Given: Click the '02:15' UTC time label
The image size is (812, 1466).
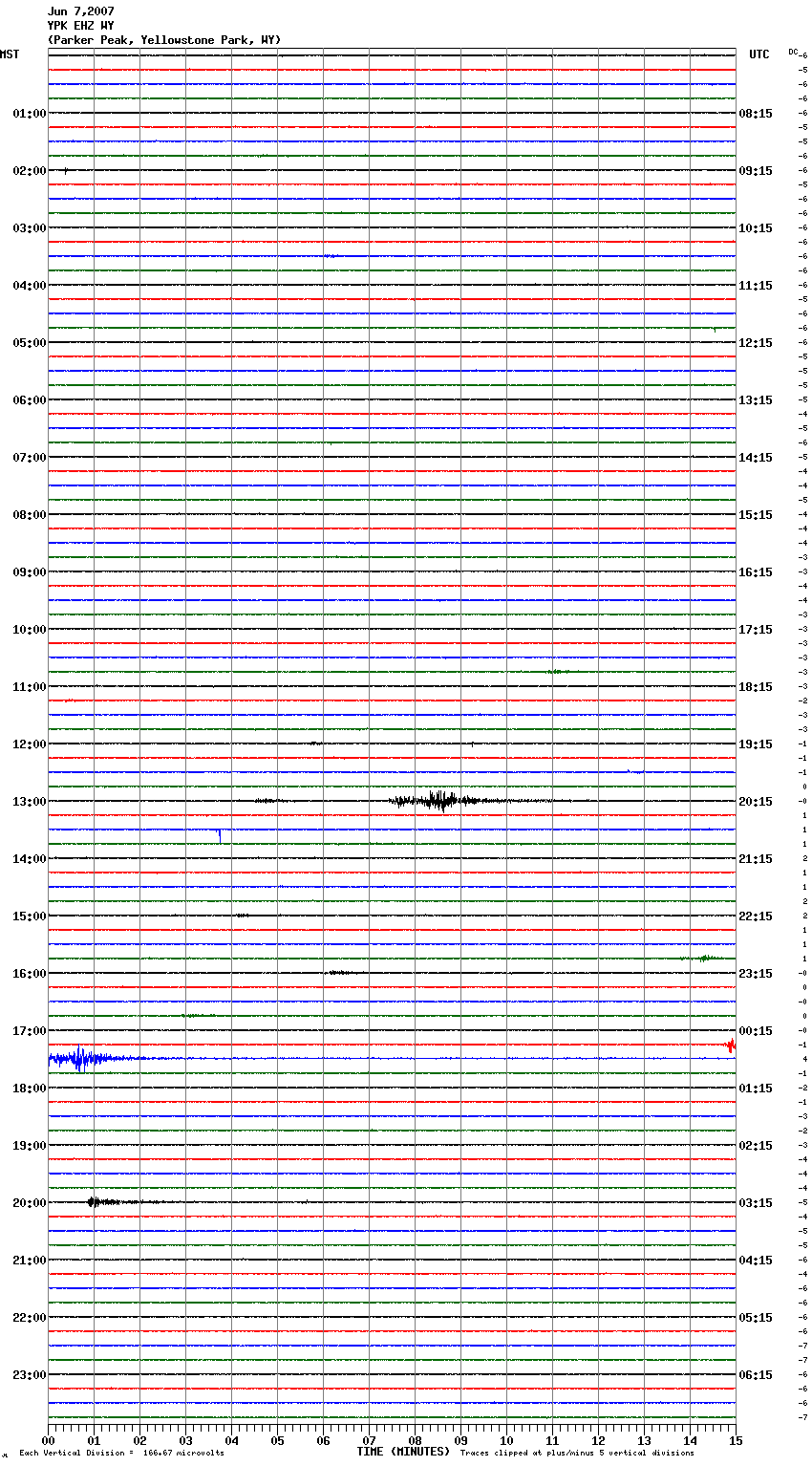Looking at the screenshot, I should click(756, 1146).
